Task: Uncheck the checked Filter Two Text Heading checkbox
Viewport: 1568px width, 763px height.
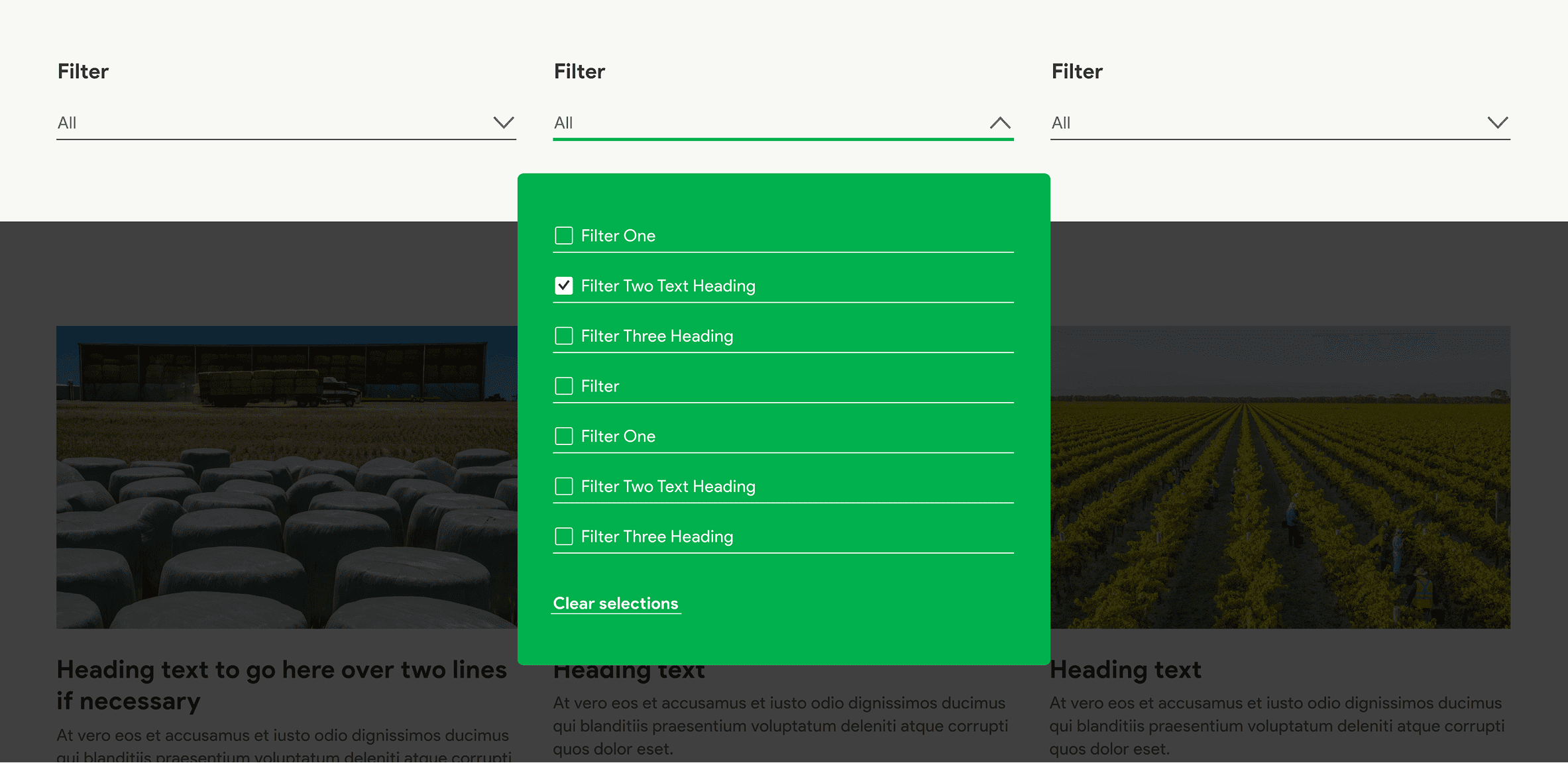Action: coord(563,286)
